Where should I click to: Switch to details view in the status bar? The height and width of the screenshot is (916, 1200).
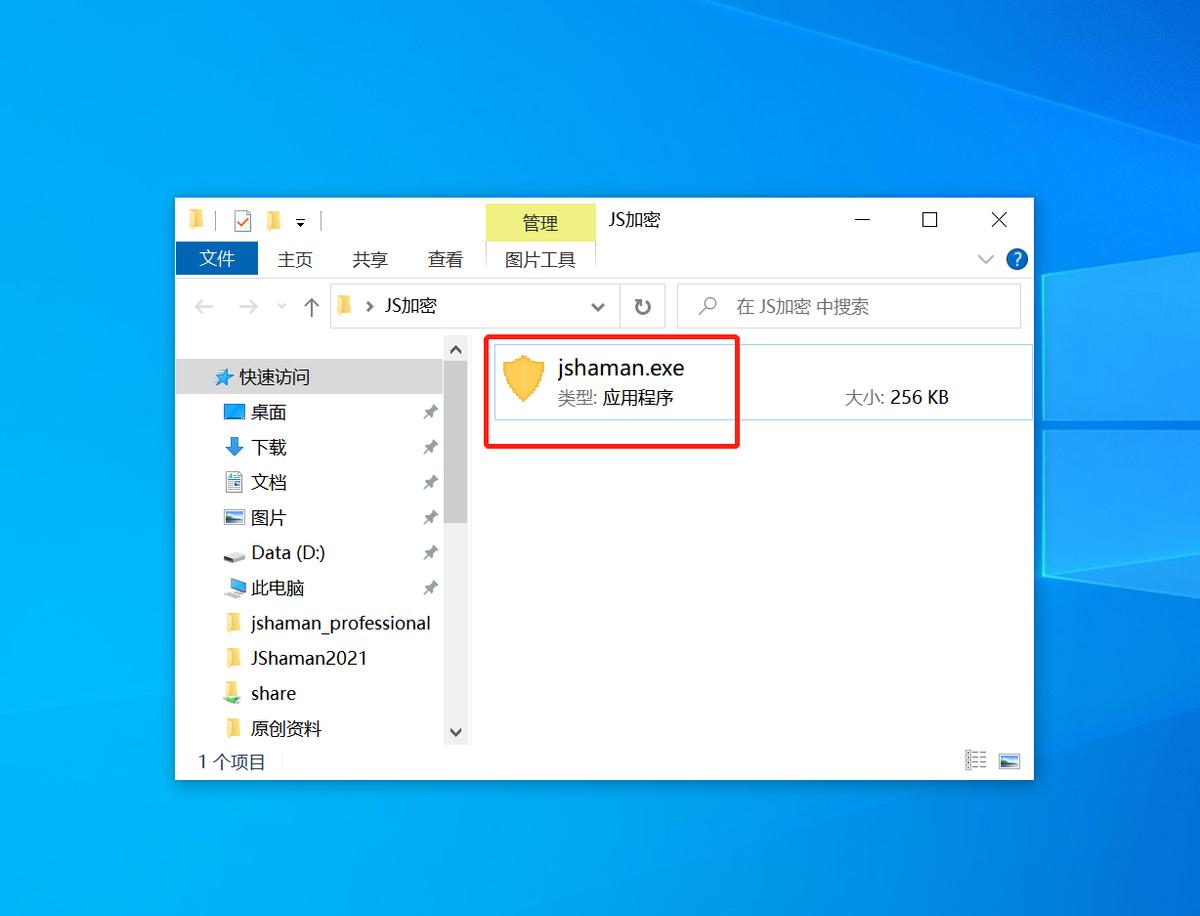click(975, 760)
